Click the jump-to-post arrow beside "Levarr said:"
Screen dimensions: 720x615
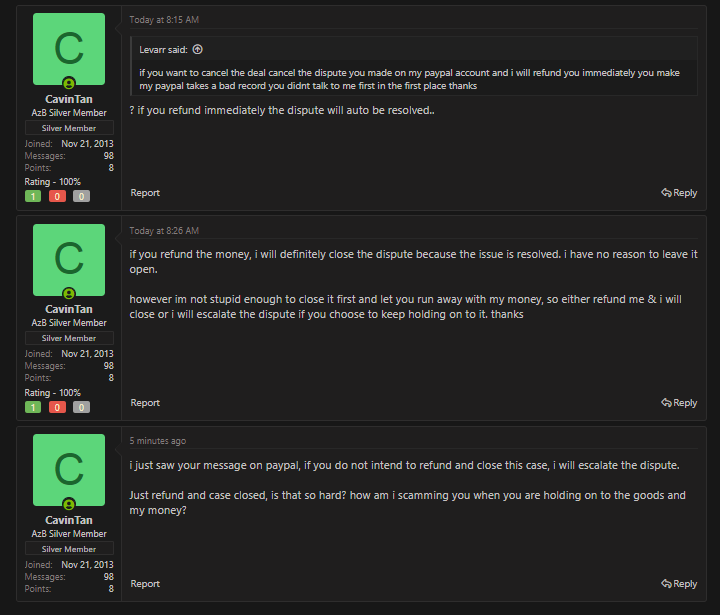tap(197, 49)
